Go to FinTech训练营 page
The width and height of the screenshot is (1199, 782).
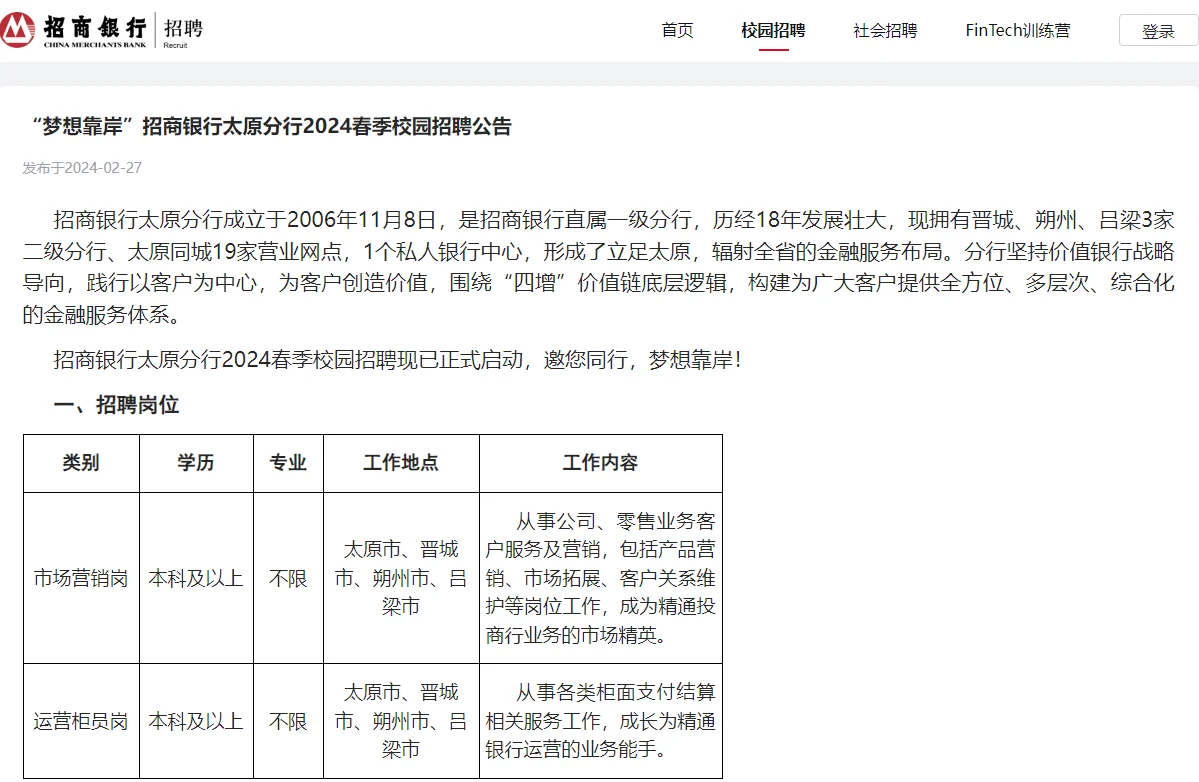click(x=1018, y=31)
